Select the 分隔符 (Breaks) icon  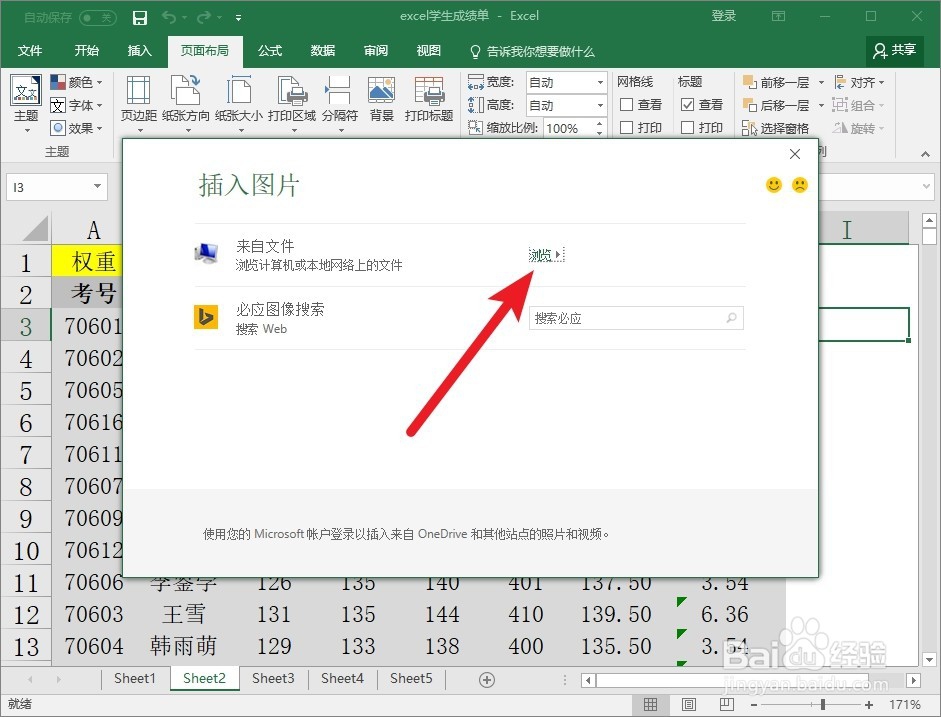pyautogui.click(x=340, y=100)
